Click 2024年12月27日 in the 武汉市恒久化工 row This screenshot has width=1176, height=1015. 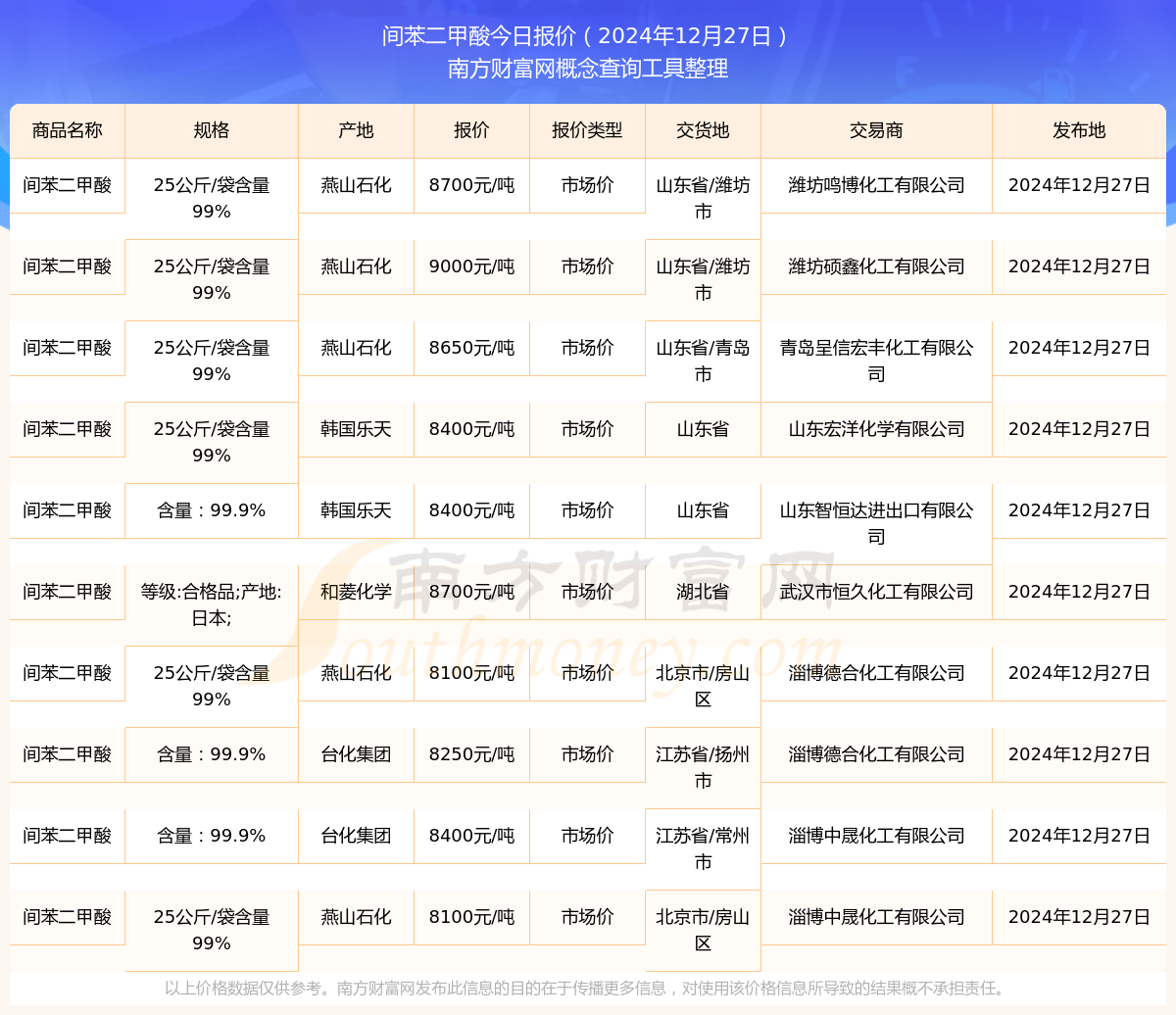pos(1079,592)
